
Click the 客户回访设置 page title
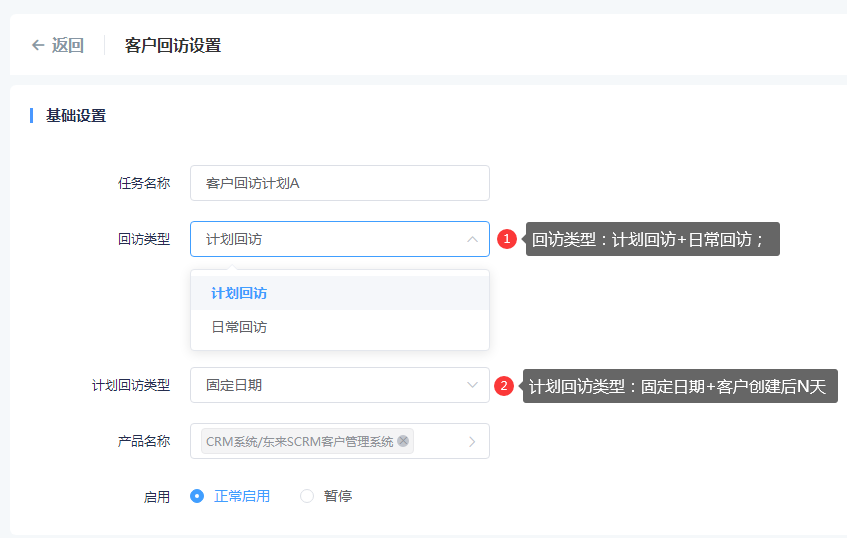pyautogui.click(x=173, y=45)
